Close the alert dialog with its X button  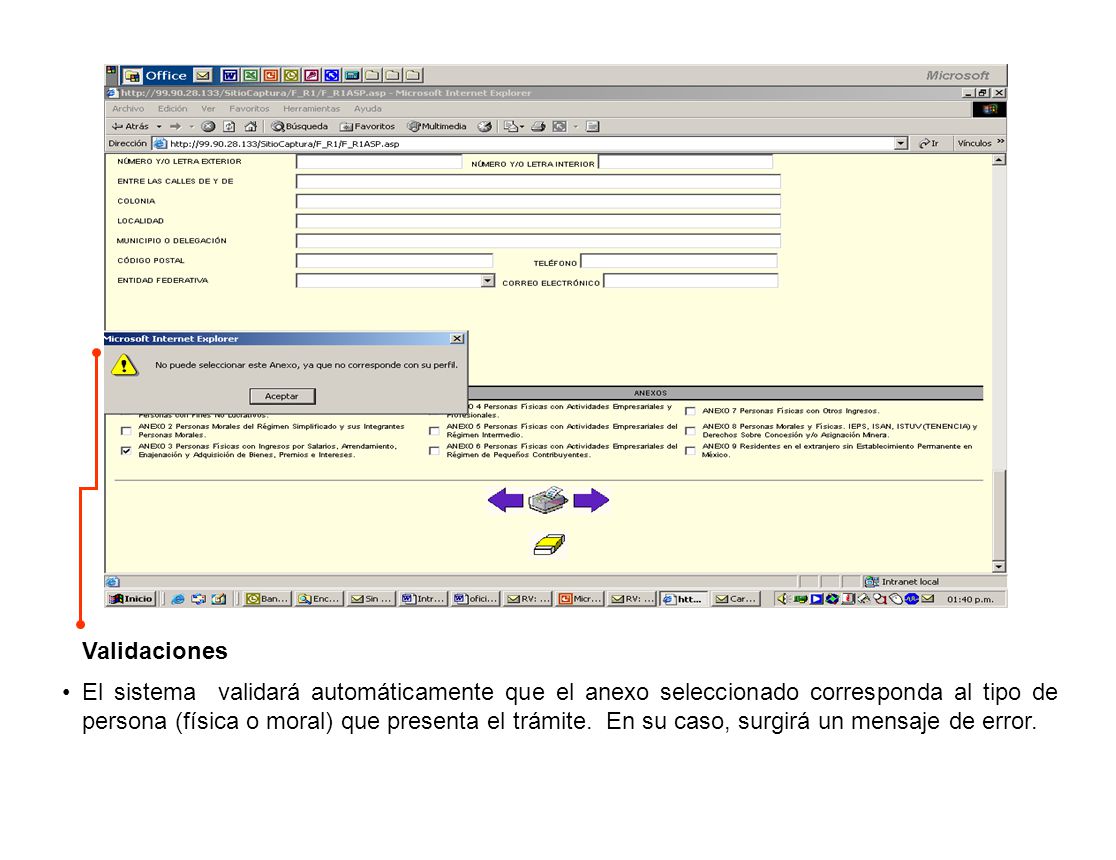(457, 339)
